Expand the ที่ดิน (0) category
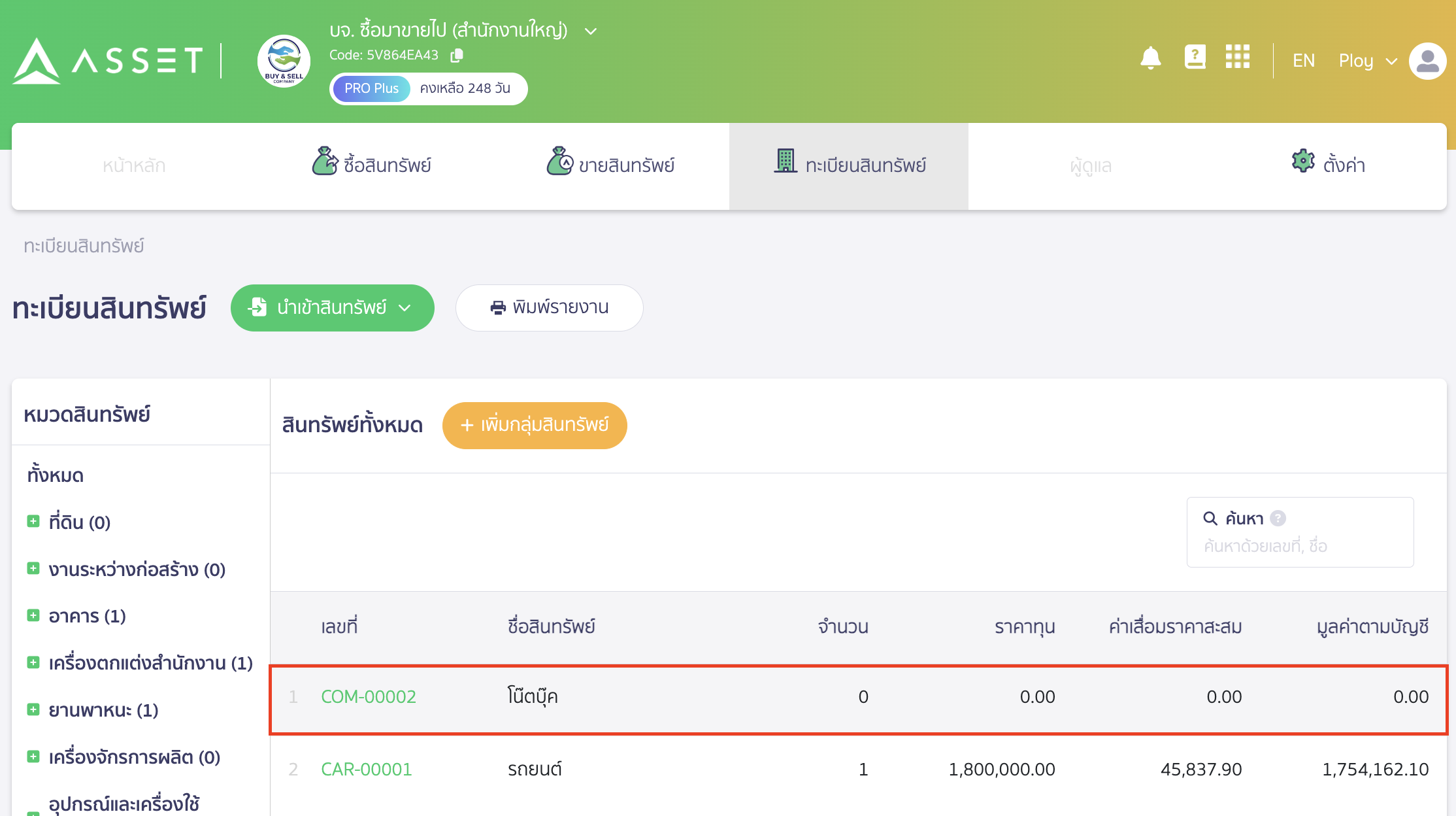 point(33,522)
